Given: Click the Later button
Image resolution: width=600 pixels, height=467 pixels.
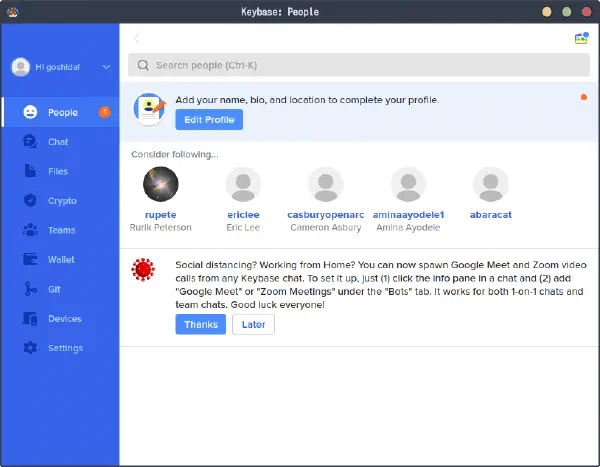Looking at the screenshot, I should click(x=253, y=324).
